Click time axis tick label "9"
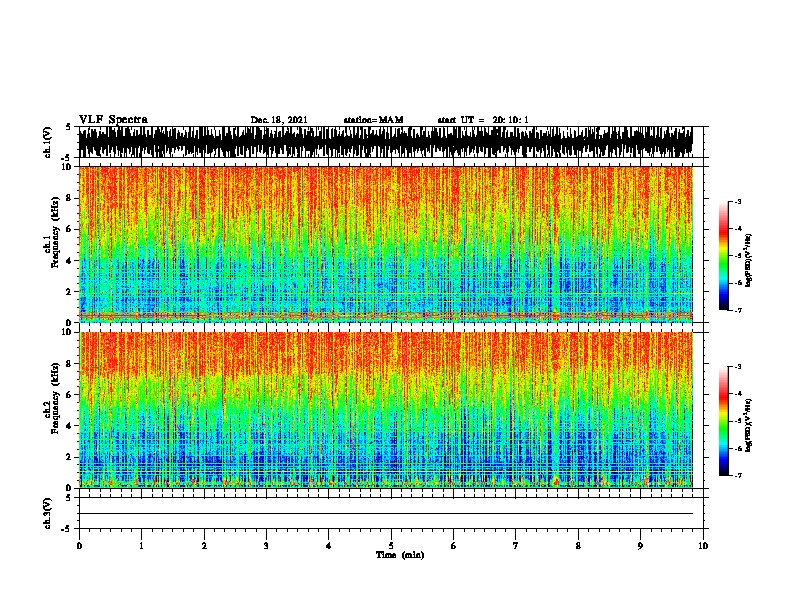792x612 pixels. tap(640, 546)
